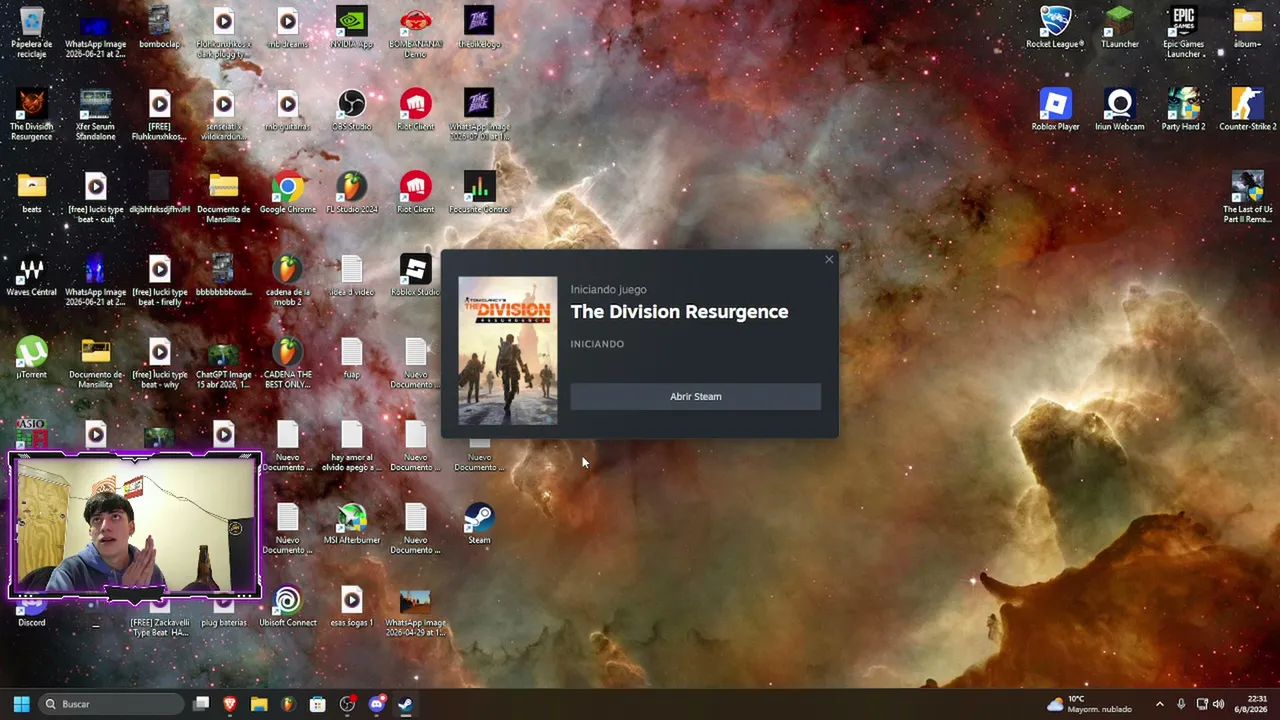
Task: Select the Rocket League desktop shortcut
Action: (x=1056, y=28)
